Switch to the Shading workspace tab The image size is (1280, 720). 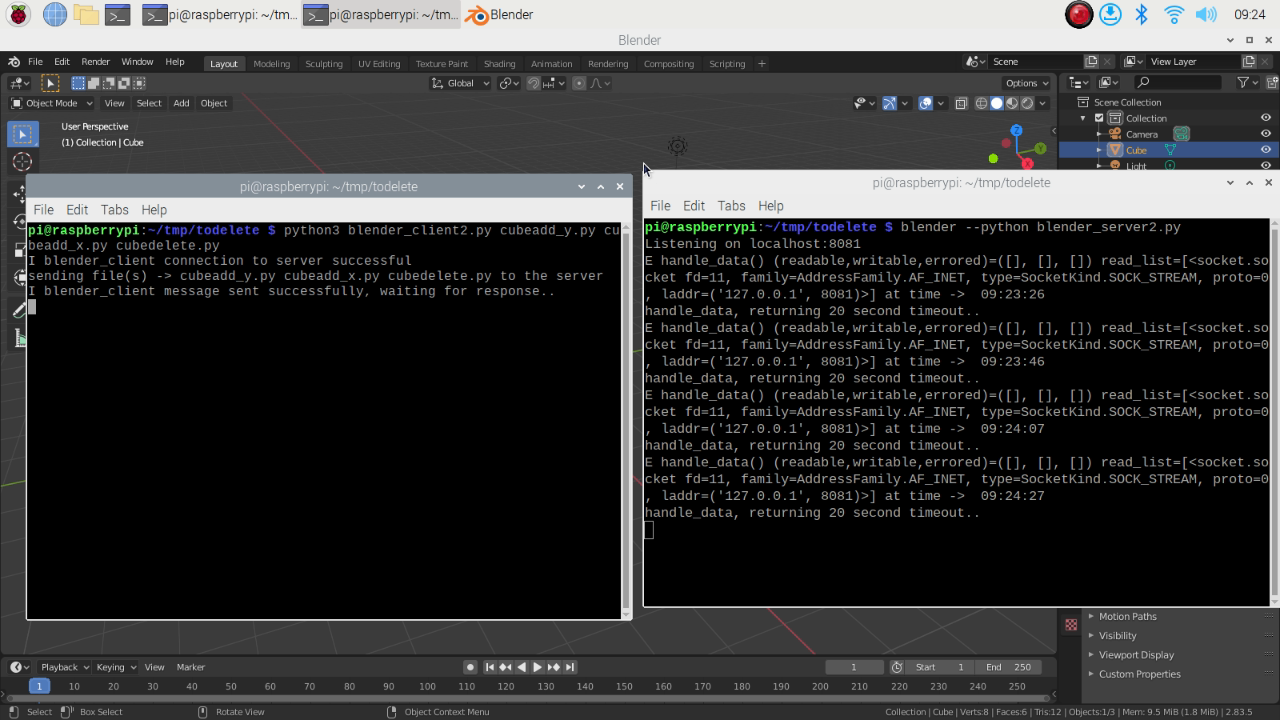pos(499,63)
